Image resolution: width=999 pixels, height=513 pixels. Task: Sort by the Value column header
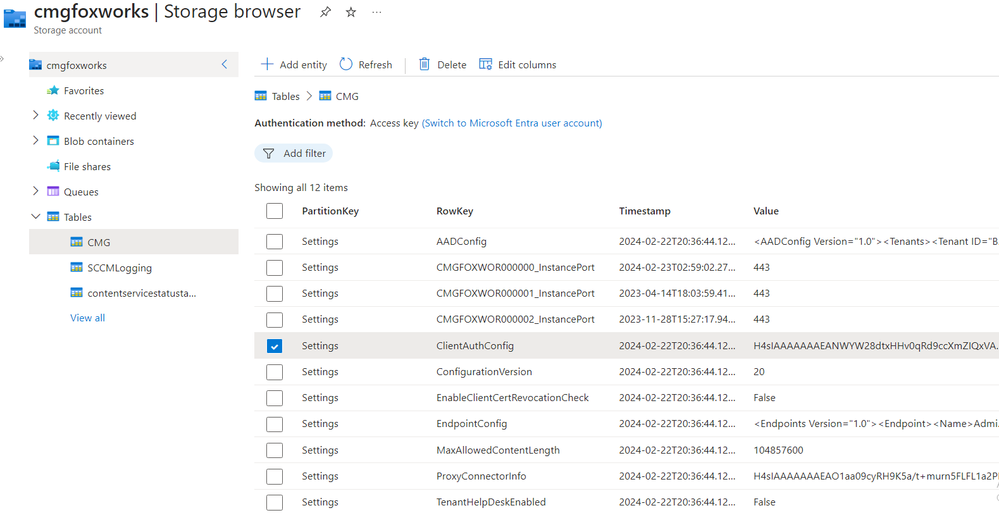766,211
